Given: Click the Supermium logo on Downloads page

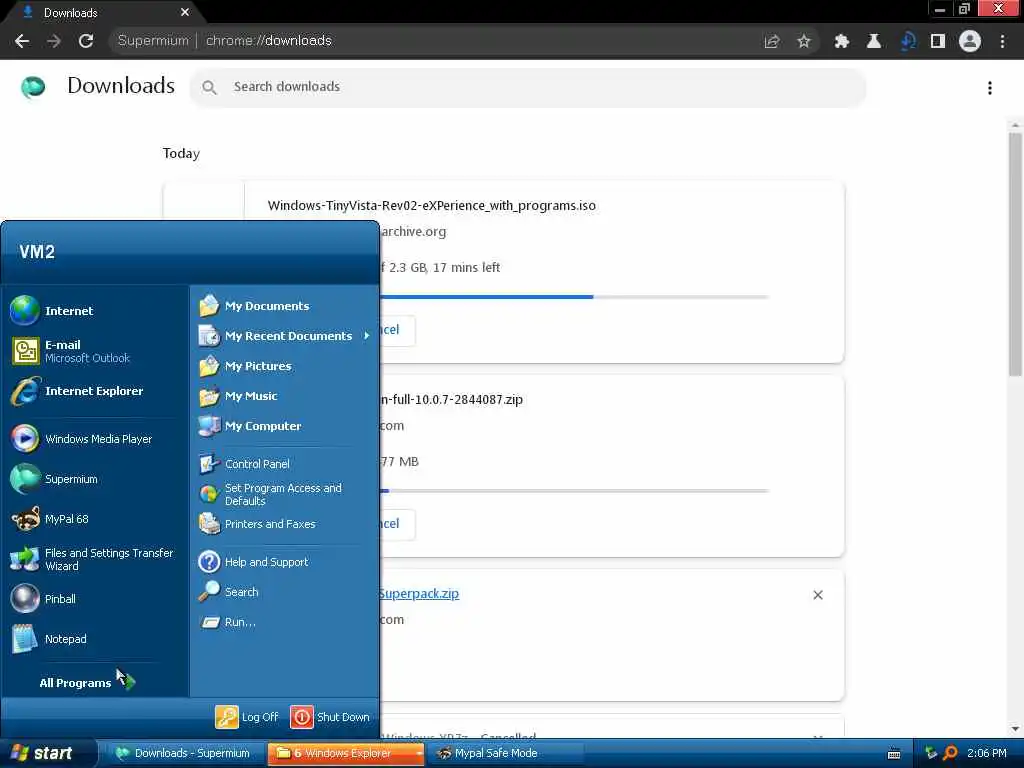Looking at the screenshot, I should coord(33,86).
